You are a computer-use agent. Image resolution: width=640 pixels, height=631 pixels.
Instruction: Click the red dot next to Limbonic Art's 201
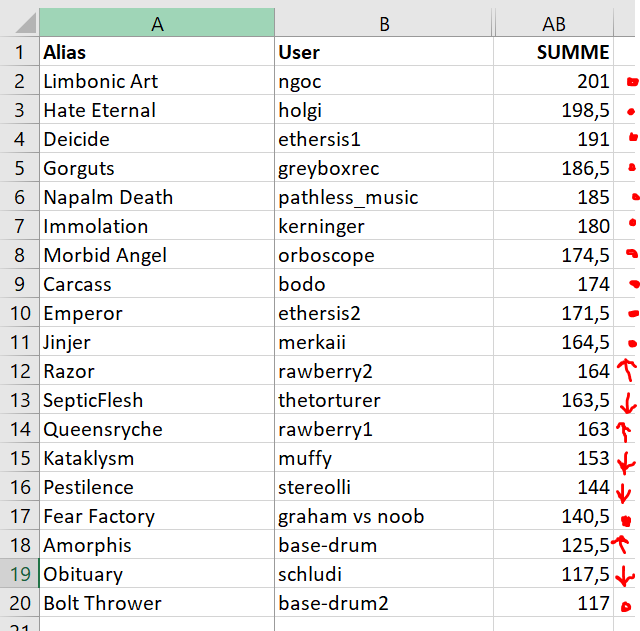coord(631,83)
